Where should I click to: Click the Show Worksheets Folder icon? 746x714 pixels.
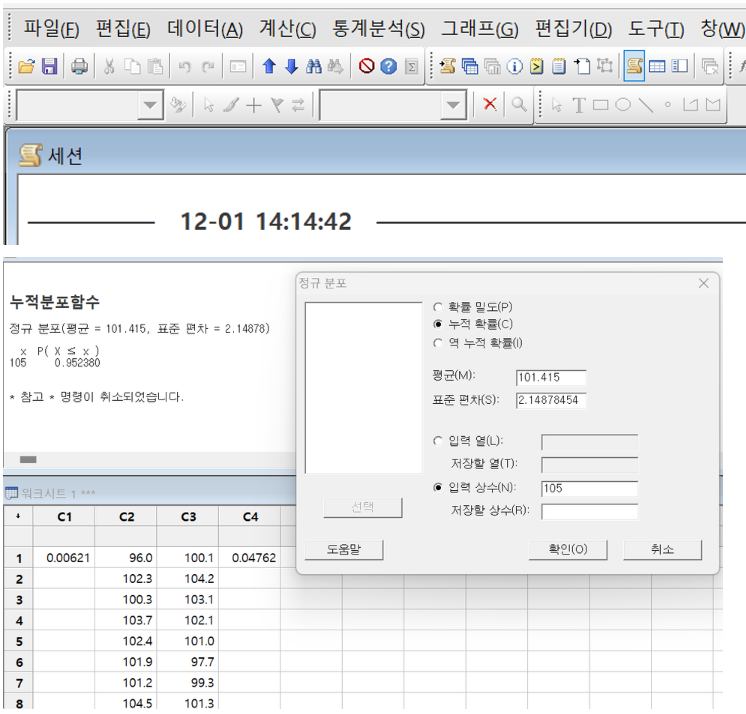(470, 66)
